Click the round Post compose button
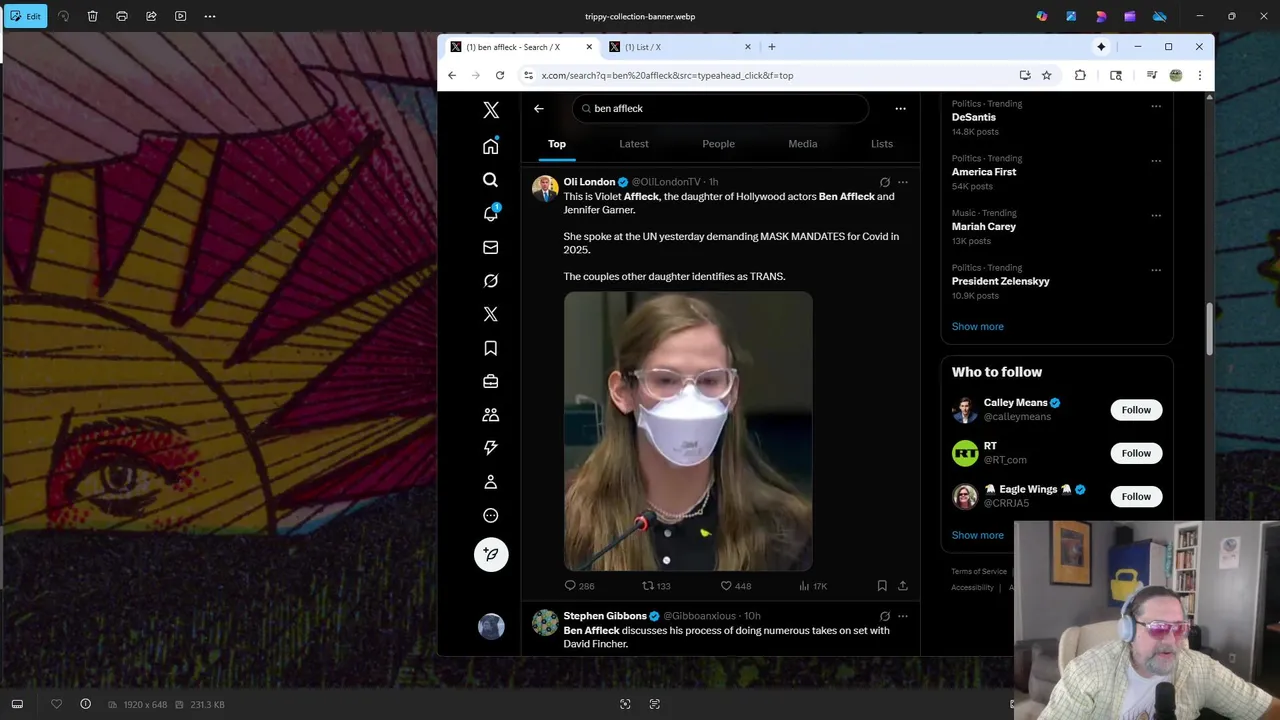Image resolution: width=1280 pixels, height=720 pixels. coord(491,554)
